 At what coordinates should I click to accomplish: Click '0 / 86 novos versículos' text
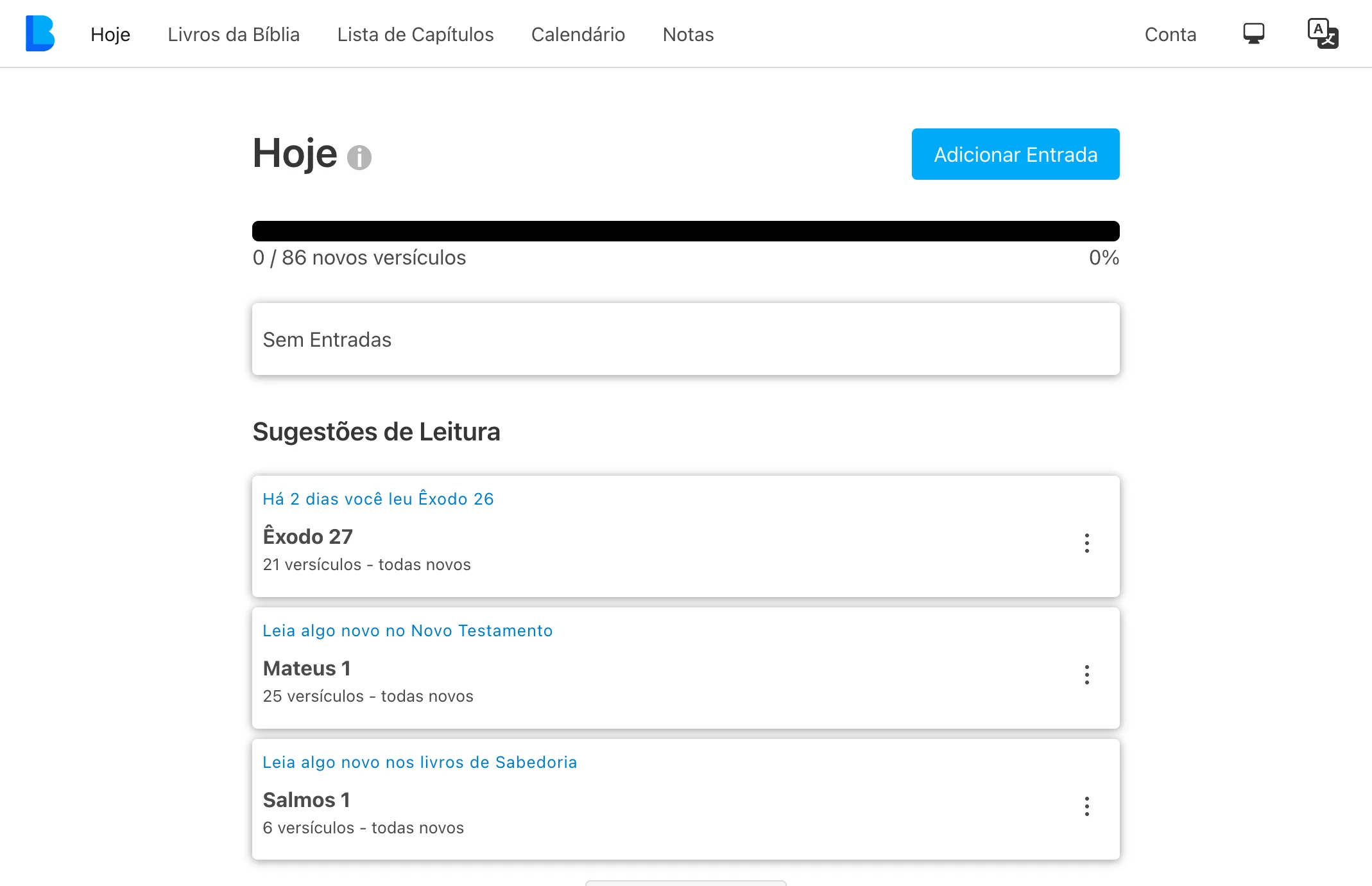(359, 257)
